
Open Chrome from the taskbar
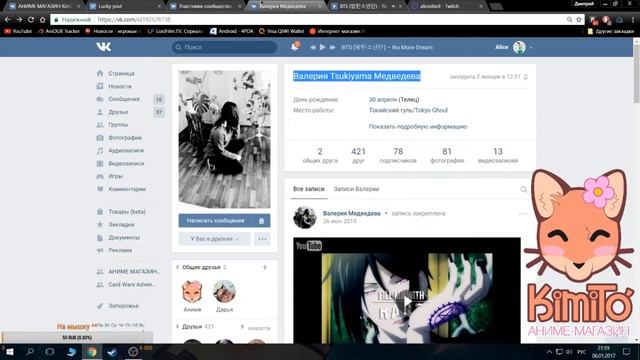pyautogui.click(x=91, y=352)
